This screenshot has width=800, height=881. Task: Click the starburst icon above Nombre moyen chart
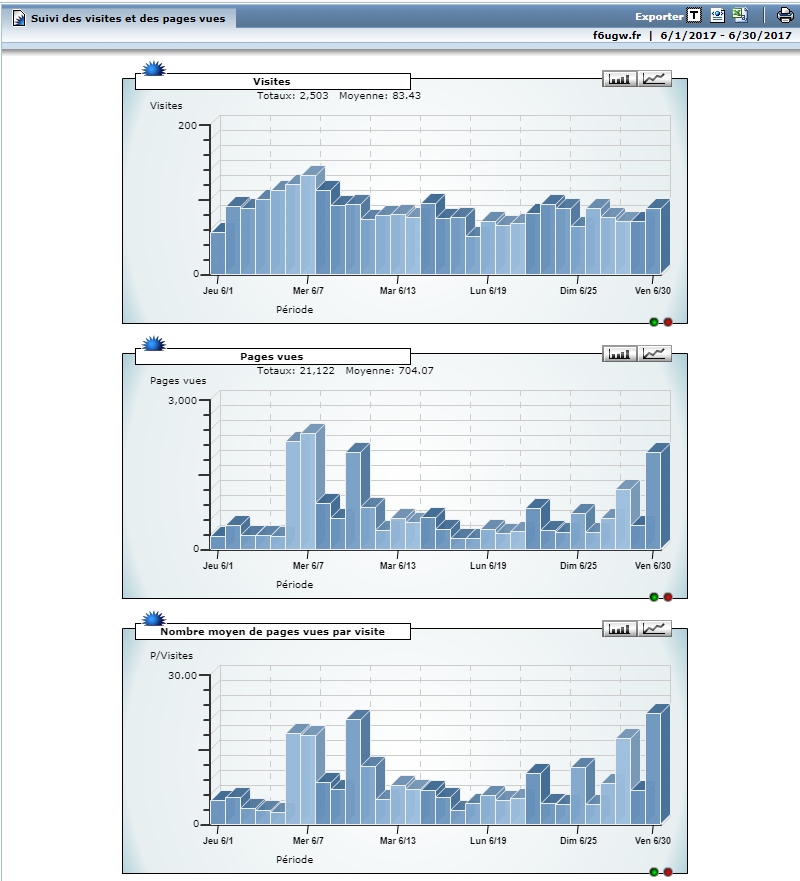tap(153, 619)
